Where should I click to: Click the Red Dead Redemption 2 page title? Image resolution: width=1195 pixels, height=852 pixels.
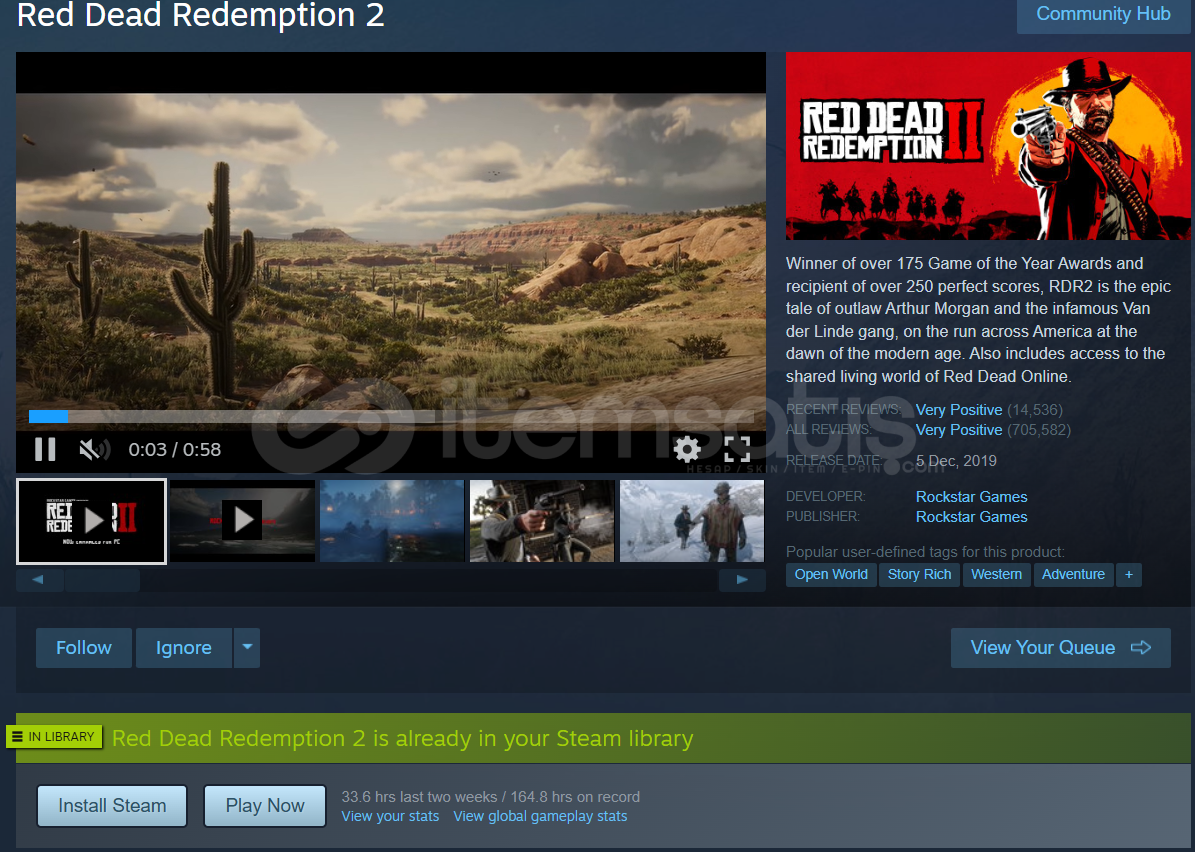[x=200, y=15]
